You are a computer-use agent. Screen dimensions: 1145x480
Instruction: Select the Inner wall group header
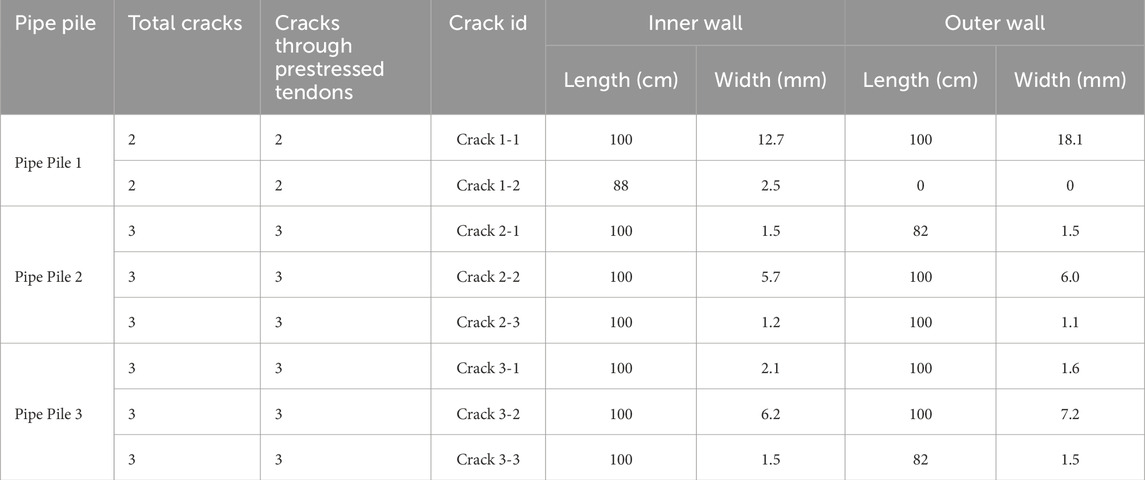click(x=695, y=23)
